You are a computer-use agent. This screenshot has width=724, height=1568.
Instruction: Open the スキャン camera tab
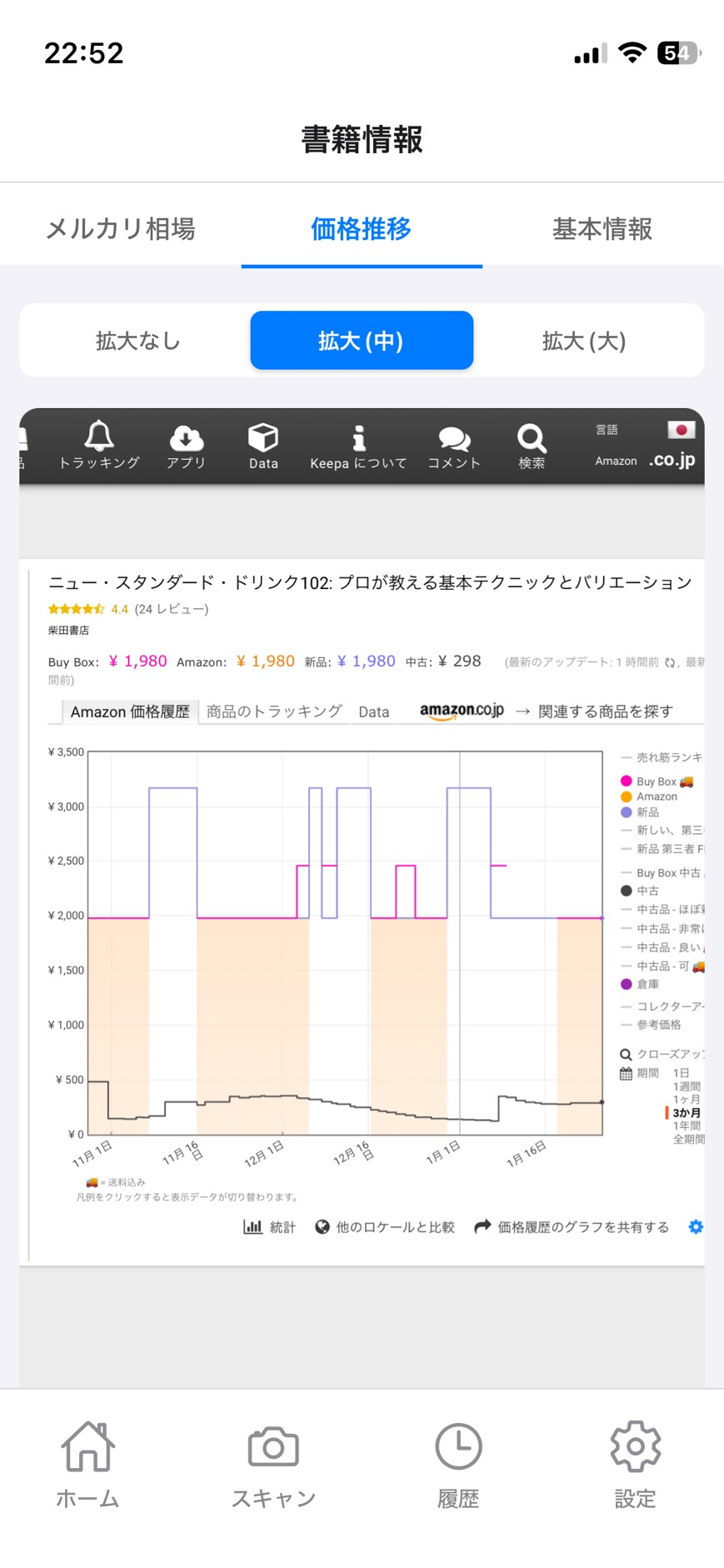point(273,1466)
